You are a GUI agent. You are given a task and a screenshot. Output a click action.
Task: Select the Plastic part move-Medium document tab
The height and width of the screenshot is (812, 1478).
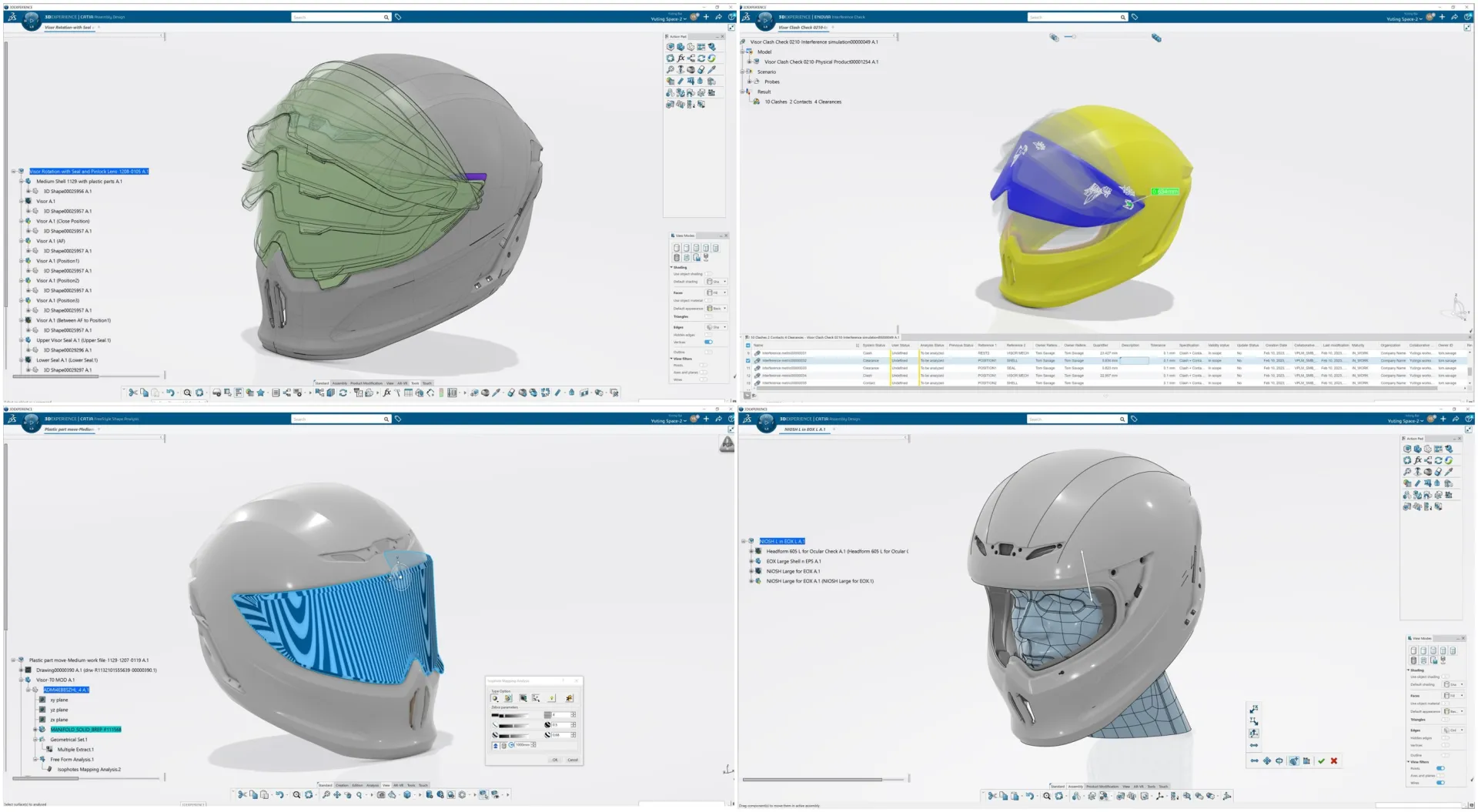69,429
